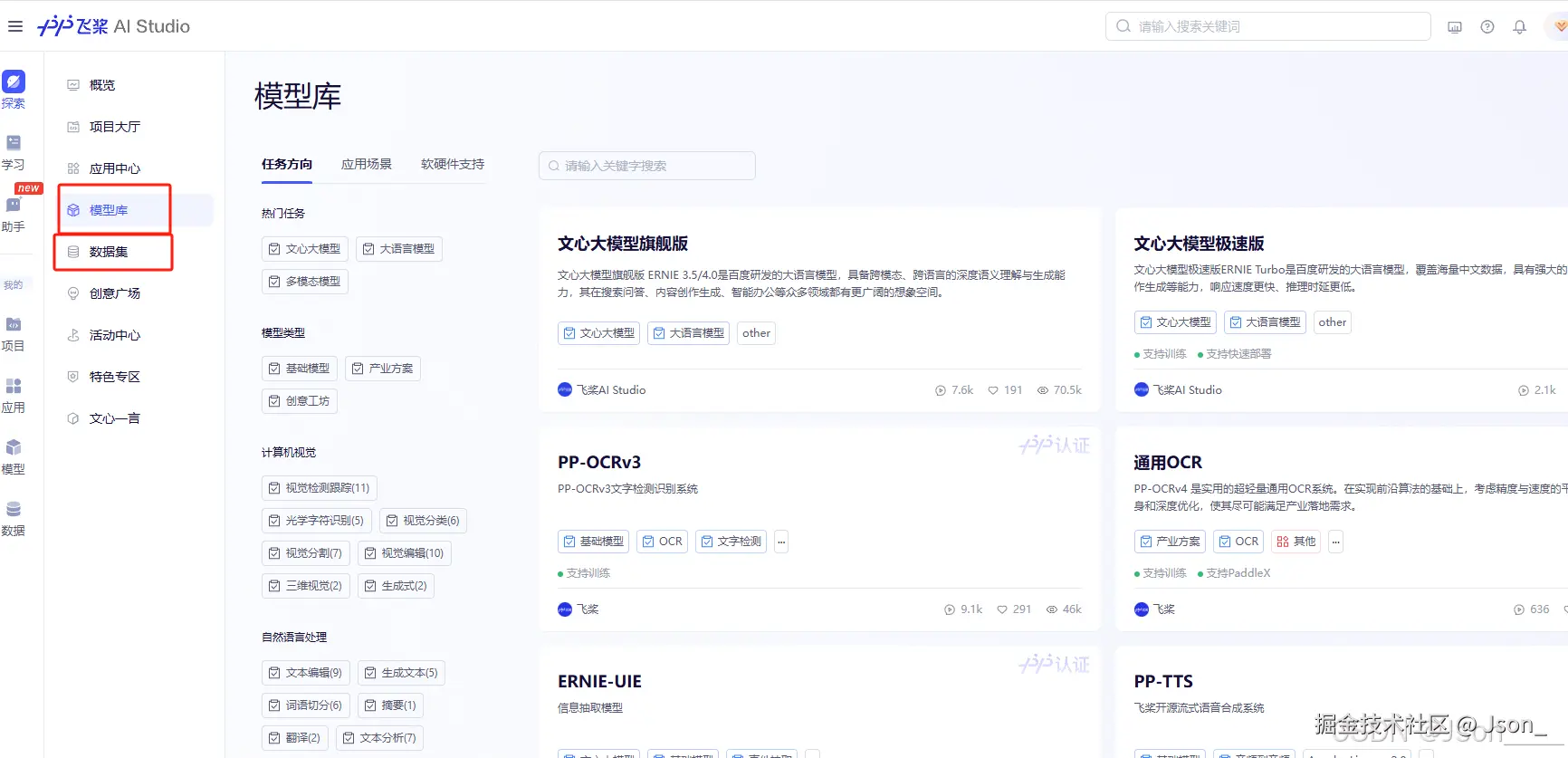Click the heart likes icon on PP-OCRv3
Viewport: 1568px width, 758px height.
[x=1002, y=609]
